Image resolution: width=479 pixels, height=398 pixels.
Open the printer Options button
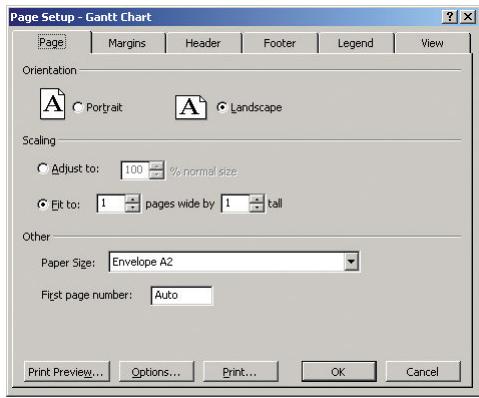click(156, 372)
